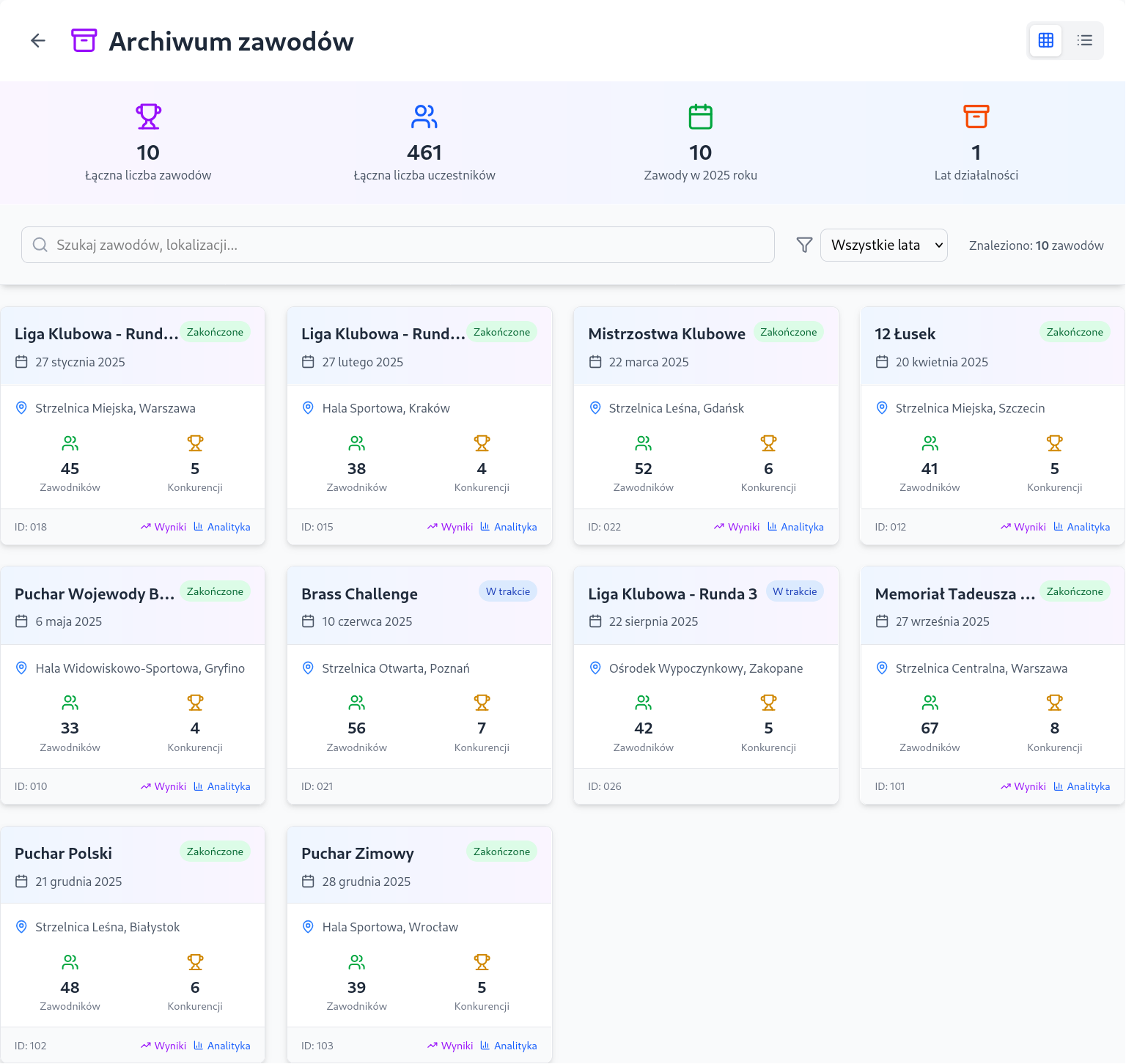Click W trakcie badge on Liga Klubowa Runda 3
Viewport: 1126px width, 1064px height.
(x=795, y=591)
